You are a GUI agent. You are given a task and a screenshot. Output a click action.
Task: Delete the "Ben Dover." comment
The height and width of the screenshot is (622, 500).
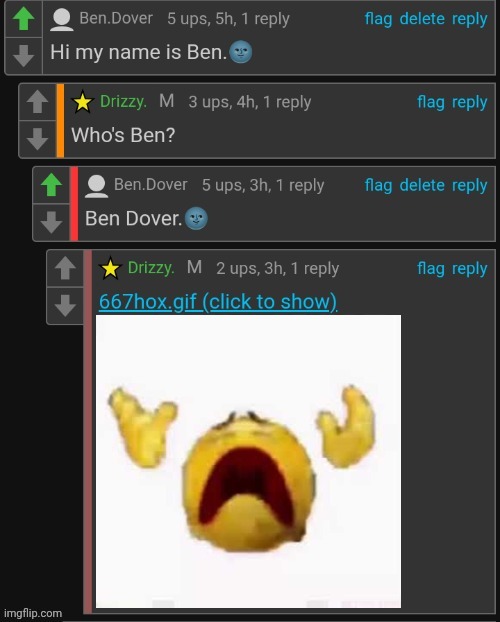[x=422, y=185]
